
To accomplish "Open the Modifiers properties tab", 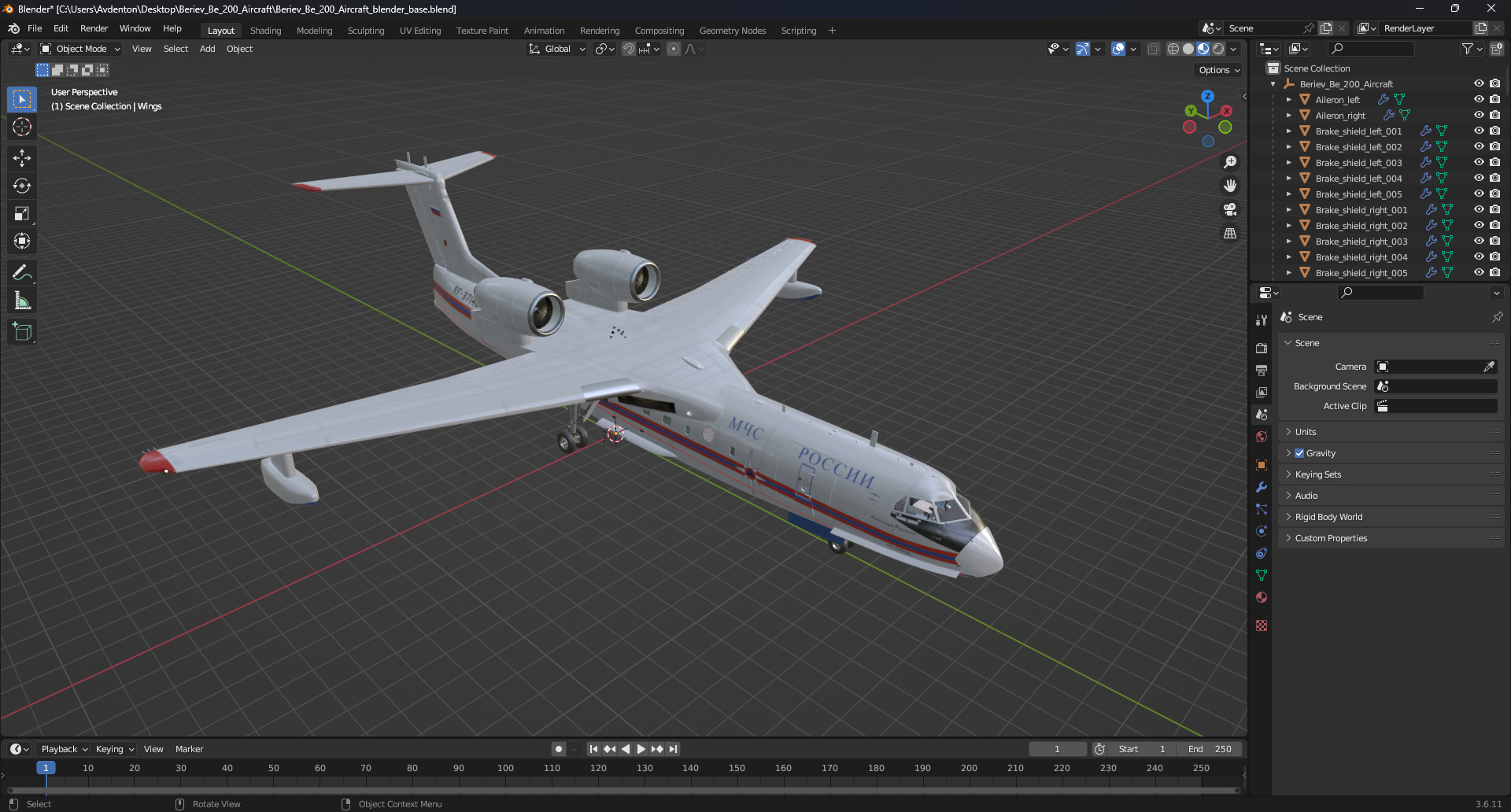I will [x=1262, y=487].
